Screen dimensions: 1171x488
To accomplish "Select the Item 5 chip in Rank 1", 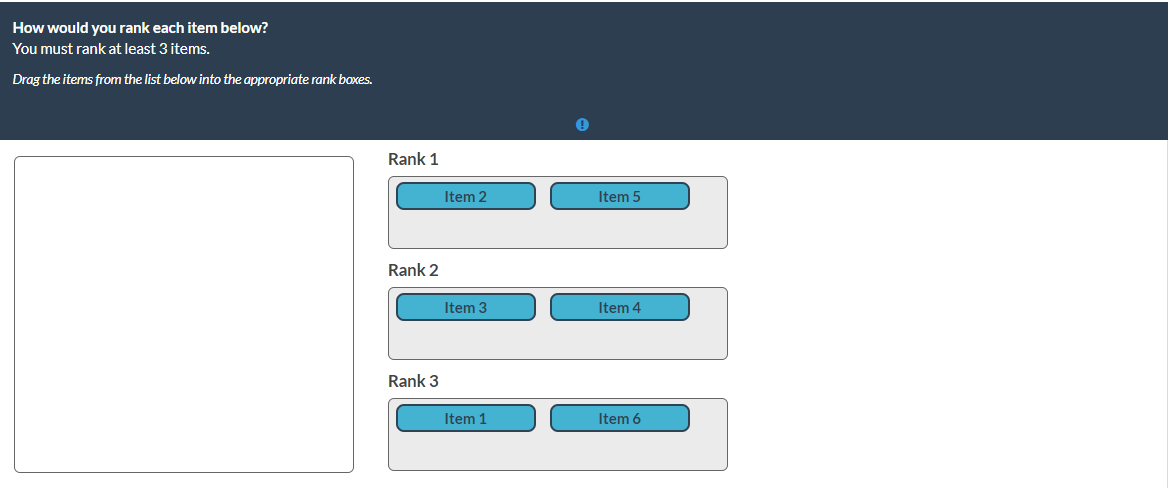I will pos(619,197).
